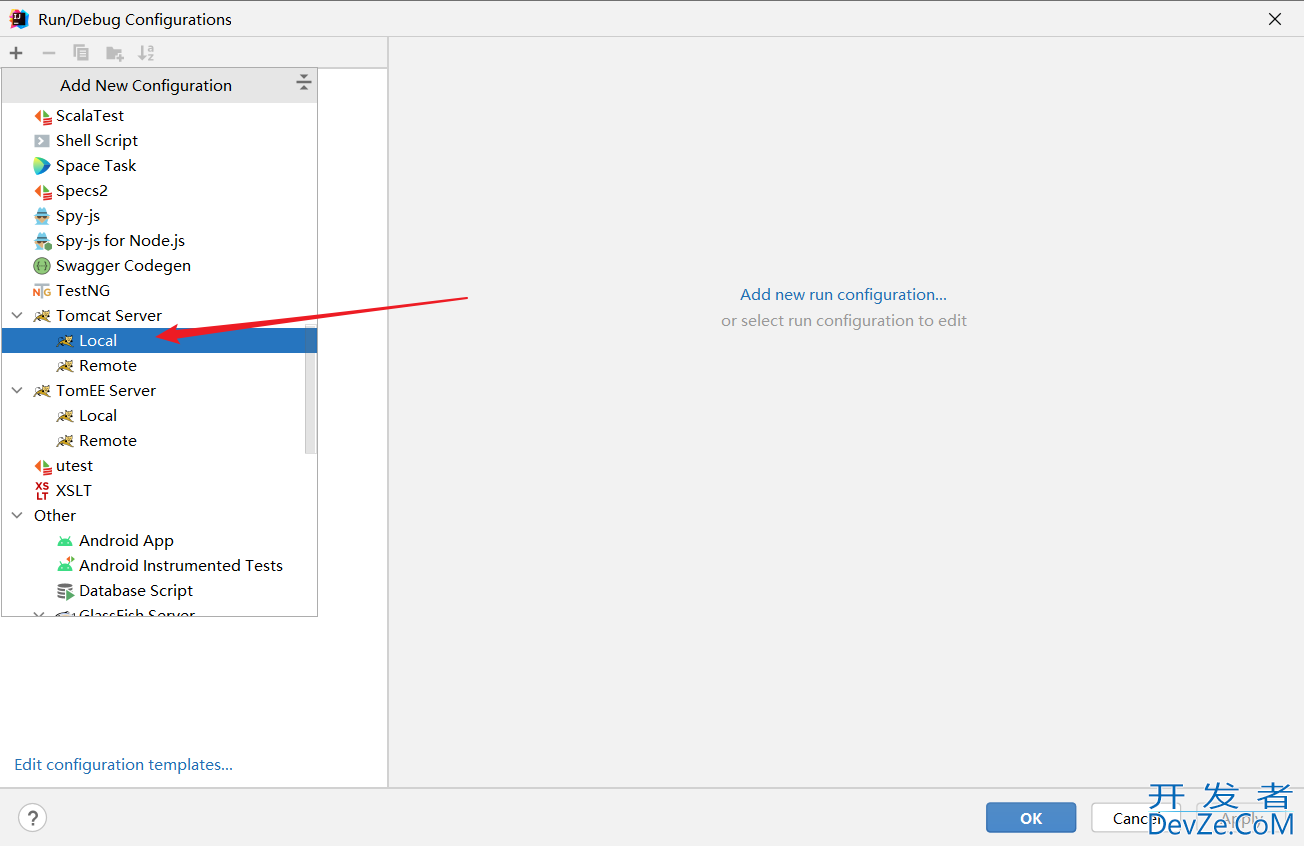The image size is (1304, 846).
Task: Click the Tomcat Server cat icon
Action: click(42, 316)
